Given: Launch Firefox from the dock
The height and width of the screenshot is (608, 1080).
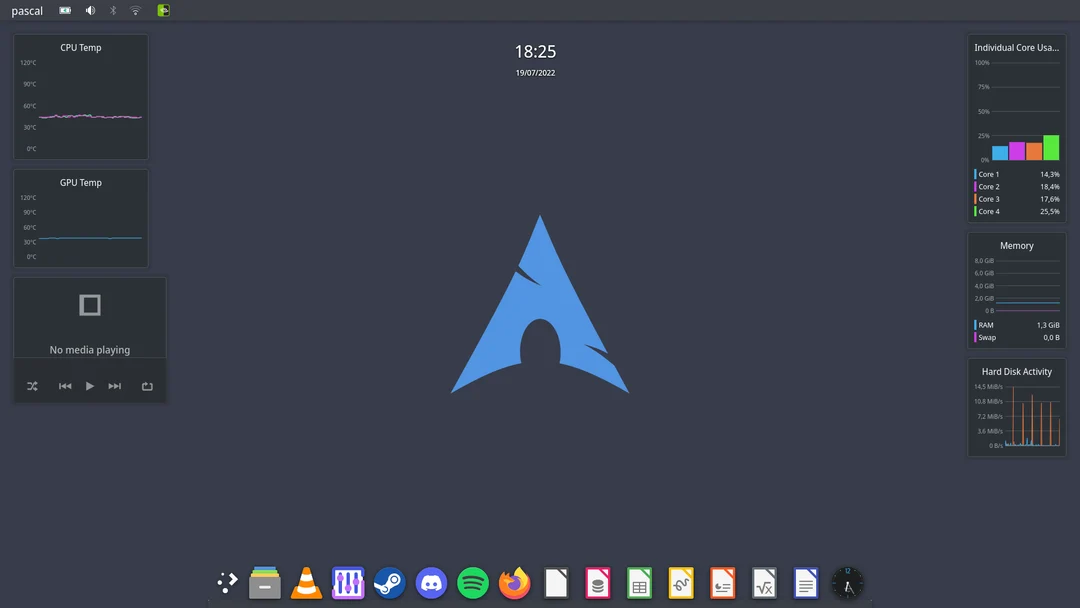Looking at the screenshot, I should [x=514, y=583].
